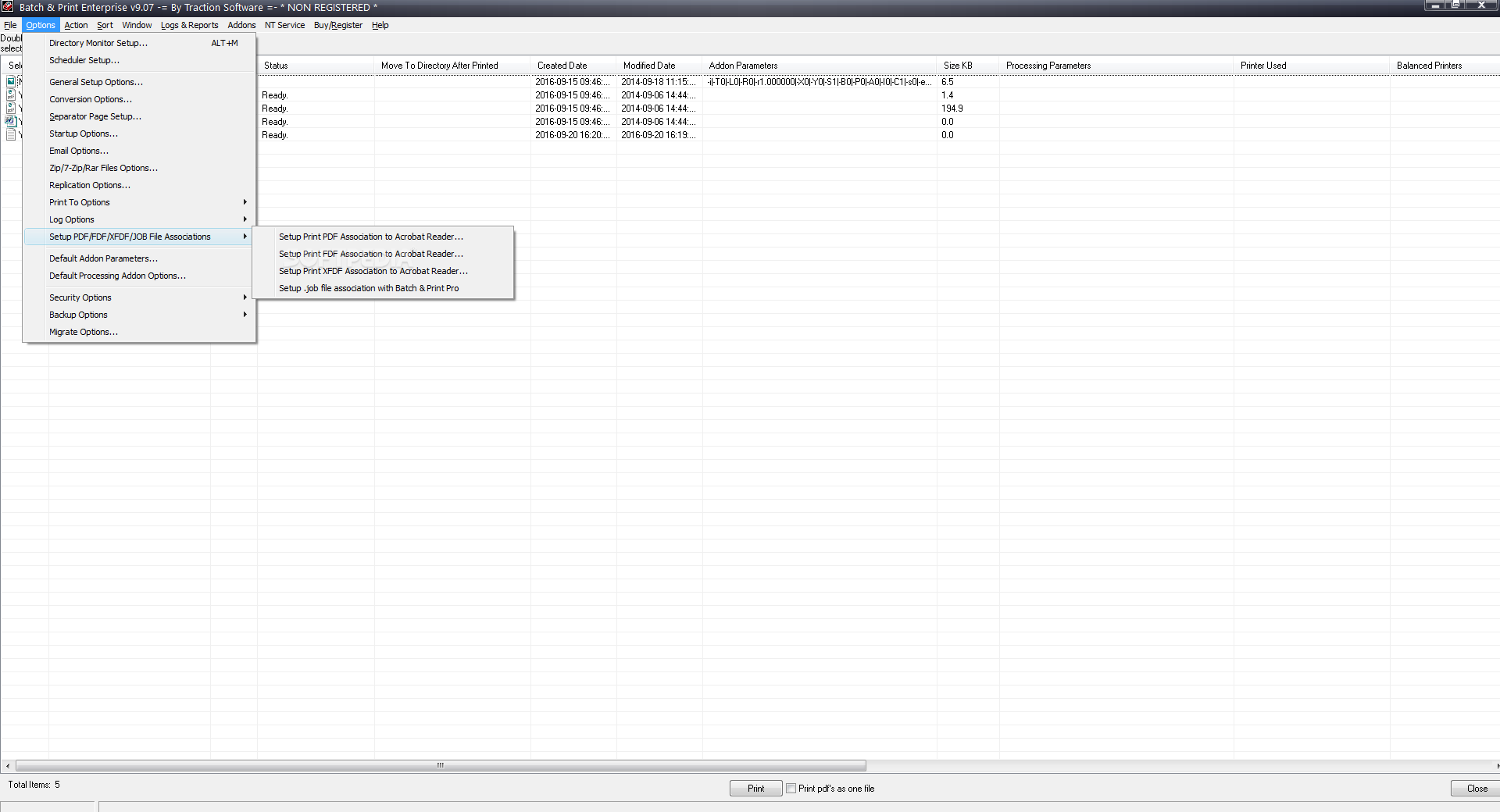
Task: Click the Close button at bottom right
Action: click(1476, 788)
